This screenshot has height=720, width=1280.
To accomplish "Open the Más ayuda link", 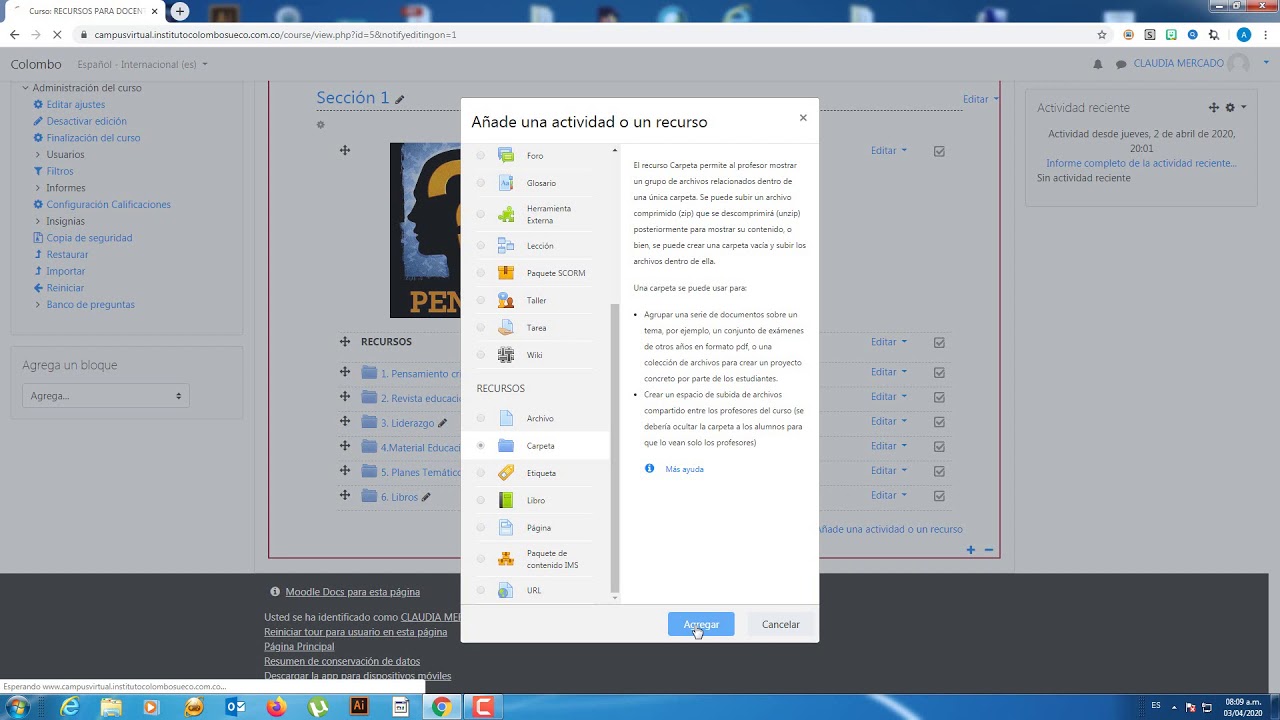I will click(684, 469).
